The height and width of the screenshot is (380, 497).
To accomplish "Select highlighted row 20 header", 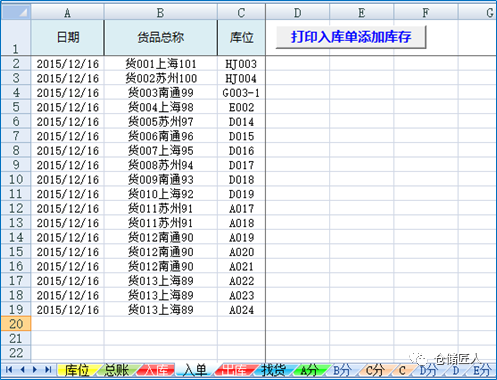I will [16, 324].
